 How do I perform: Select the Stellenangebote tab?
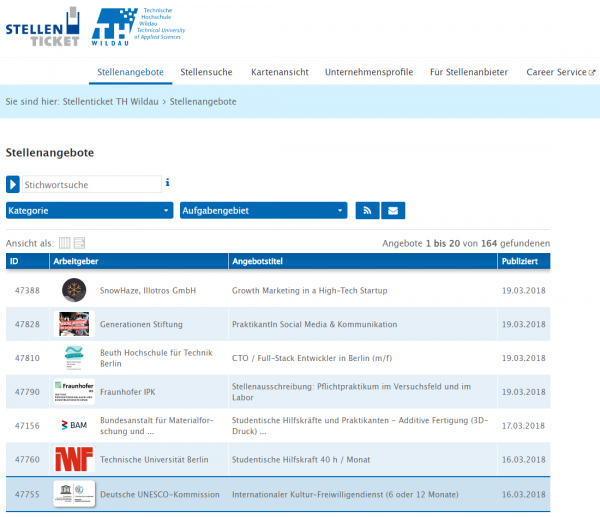coord(130,72)
